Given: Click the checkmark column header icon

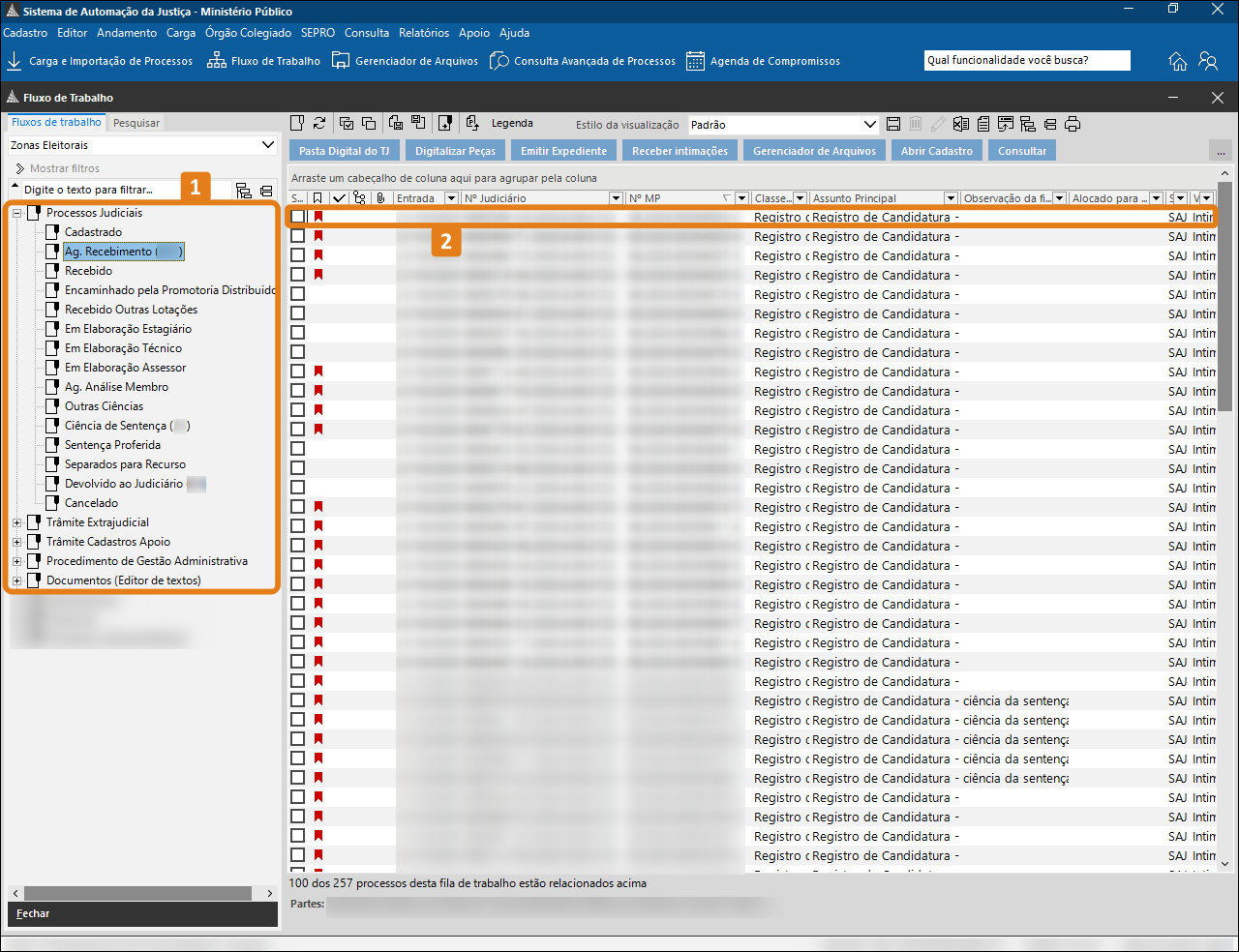Looking at the screenshot, I should pyautogui.click(x=339, y=198).
